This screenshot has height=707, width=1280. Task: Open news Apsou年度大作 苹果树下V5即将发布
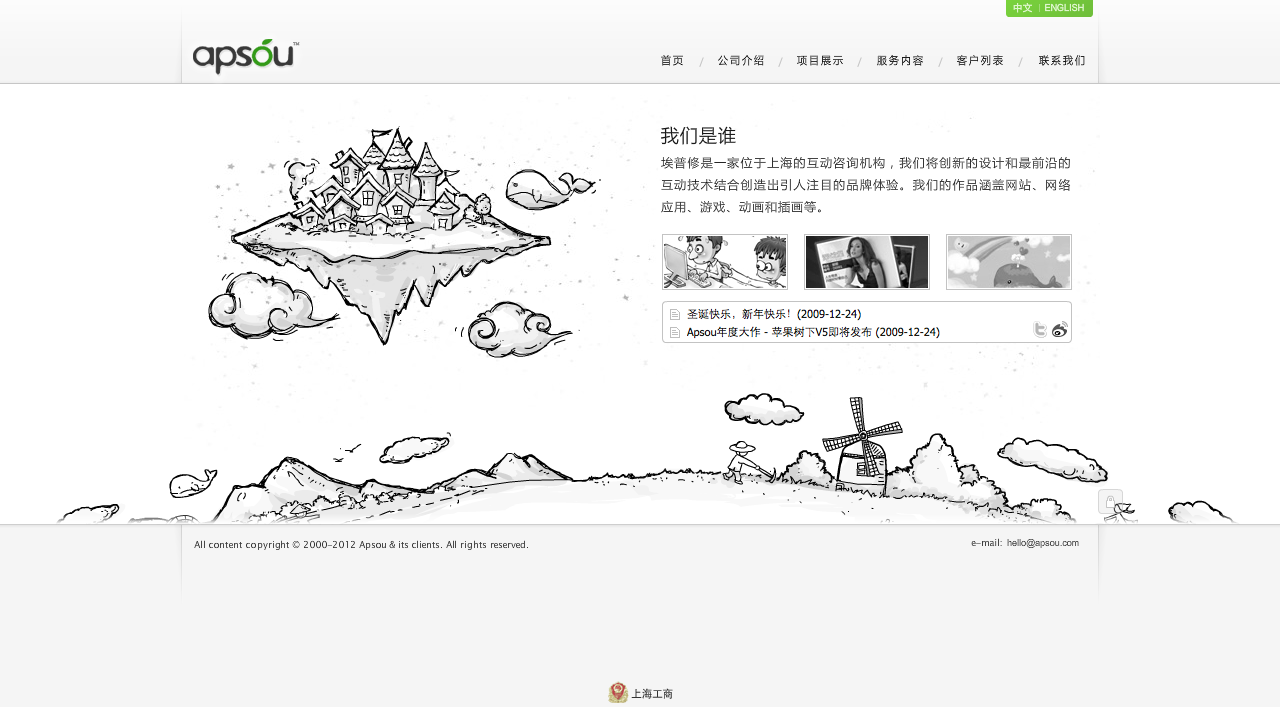pos(813,332)
